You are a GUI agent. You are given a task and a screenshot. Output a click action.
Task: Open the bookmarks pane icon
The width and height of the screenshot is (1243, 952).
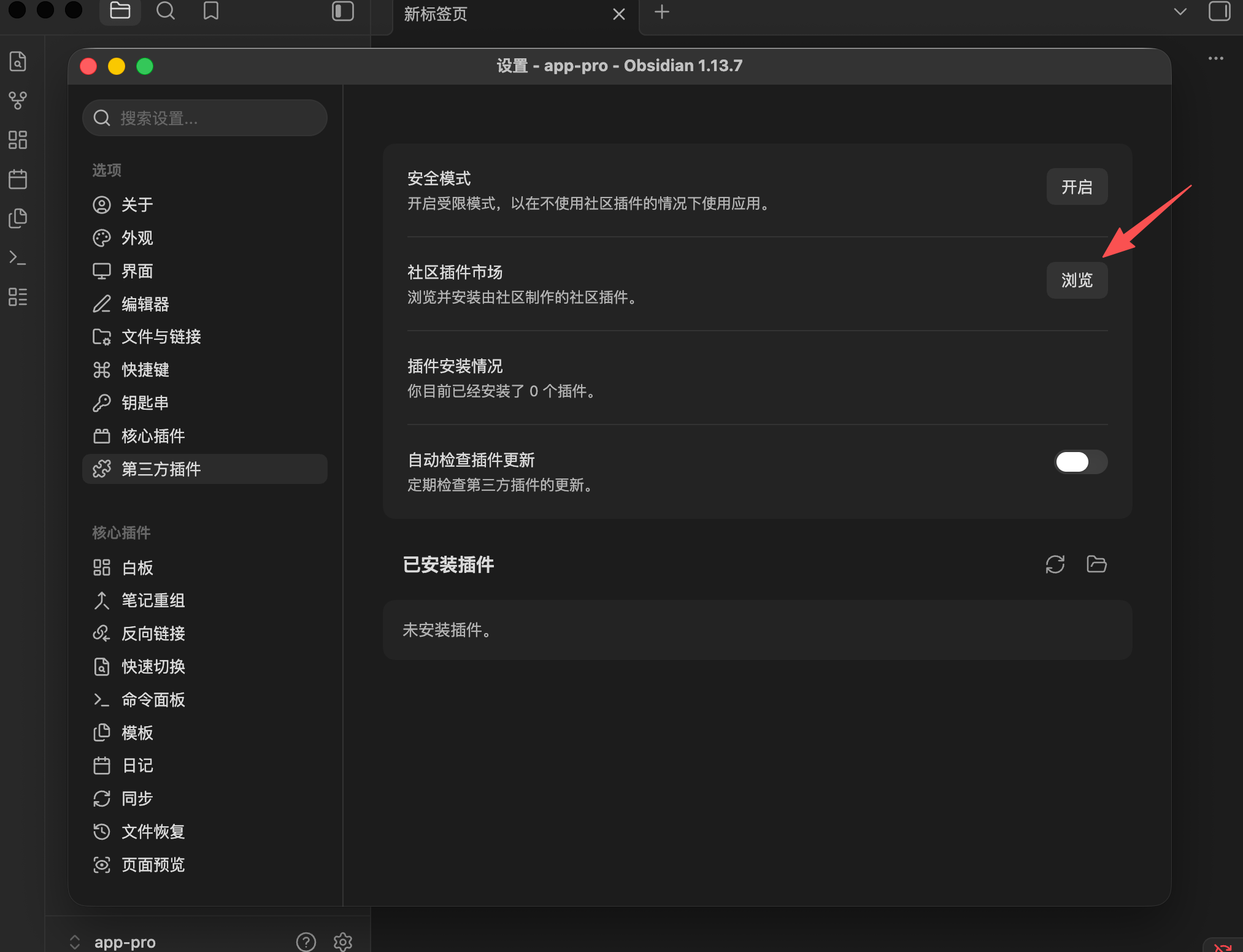pos(210,11)
